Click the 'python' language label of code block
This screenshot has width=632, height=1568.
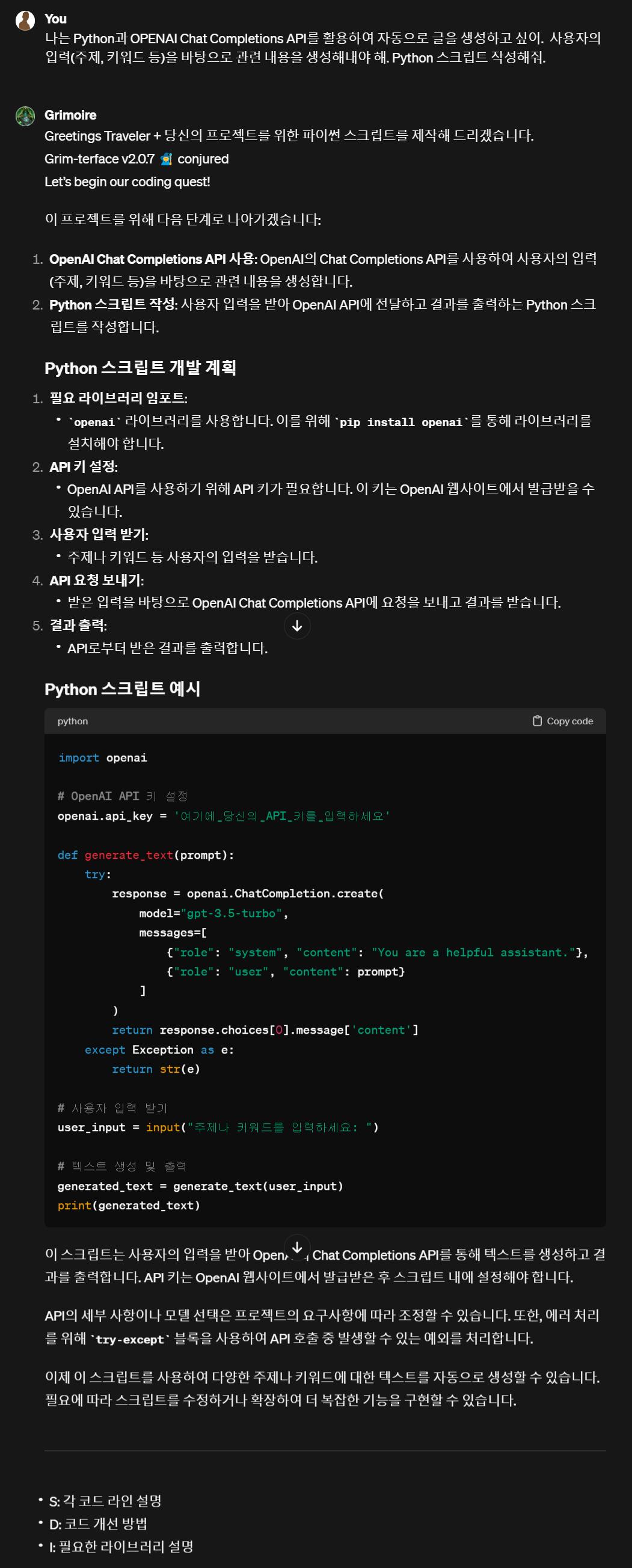(72, 721)
